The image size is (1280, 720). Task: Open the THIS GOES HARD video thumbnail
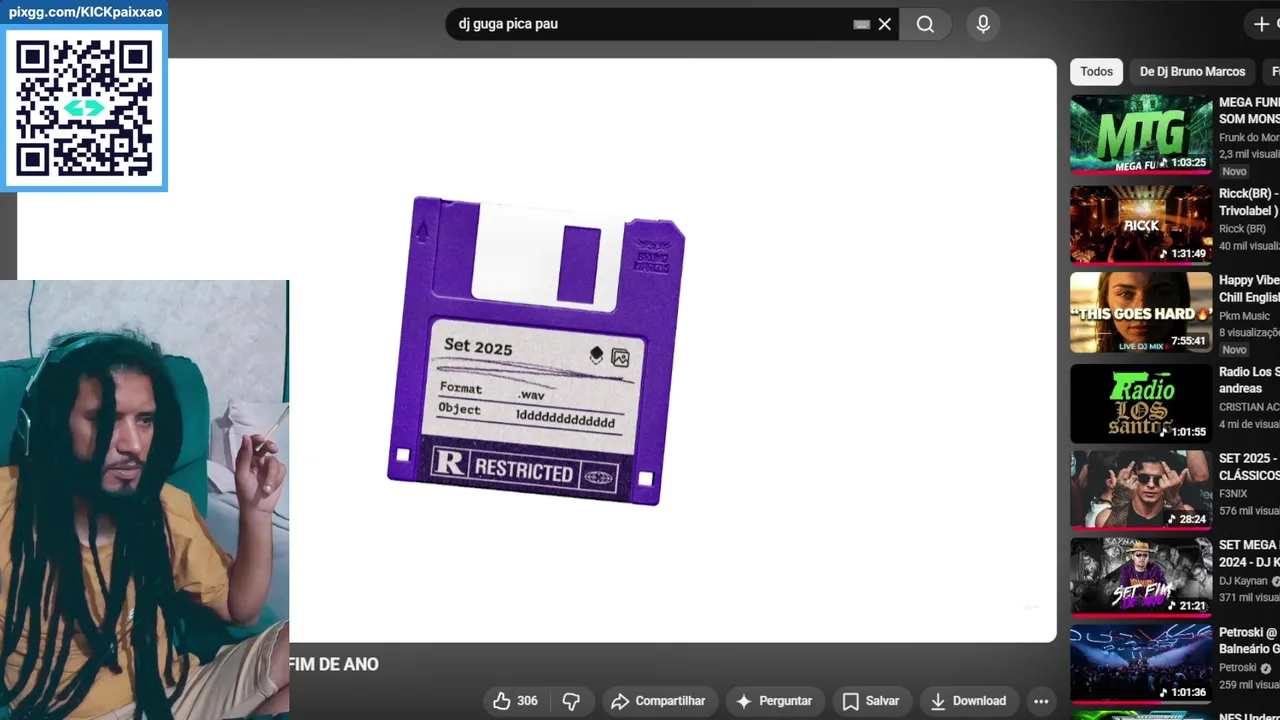(1141, 312)
